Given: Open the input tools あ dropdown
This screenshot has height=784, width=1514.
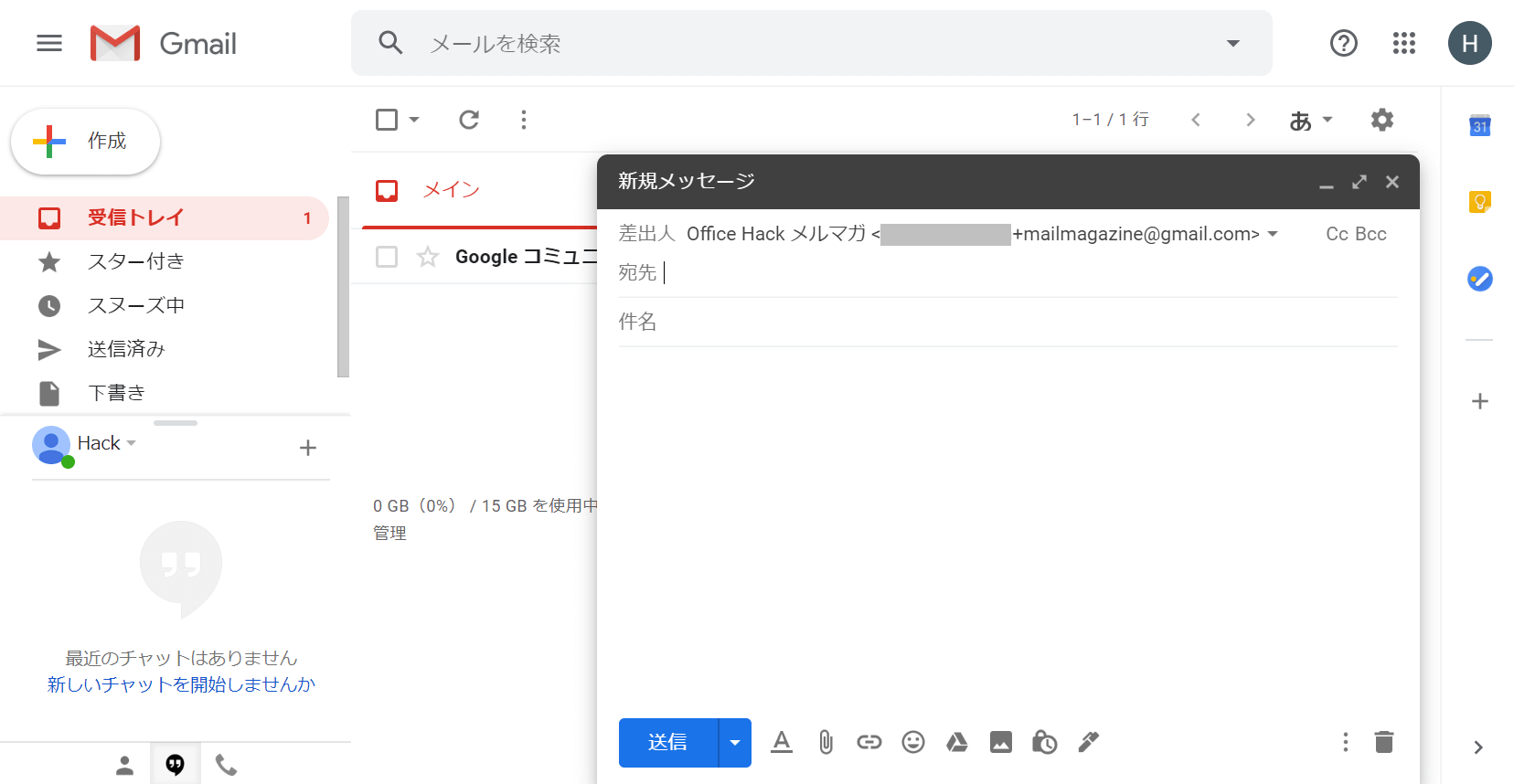Looking at the screenshot, I should [x=1311, y=120].
